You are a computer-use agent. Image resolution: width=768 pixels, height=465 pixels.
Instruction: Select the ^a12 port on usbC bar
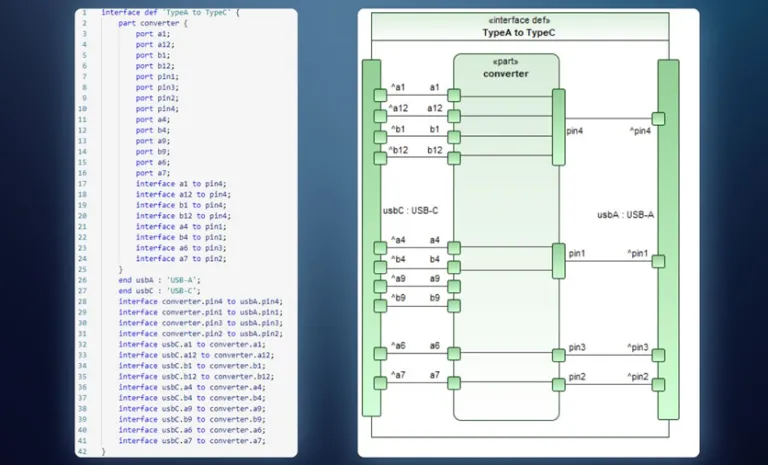(x=380, y=116)
